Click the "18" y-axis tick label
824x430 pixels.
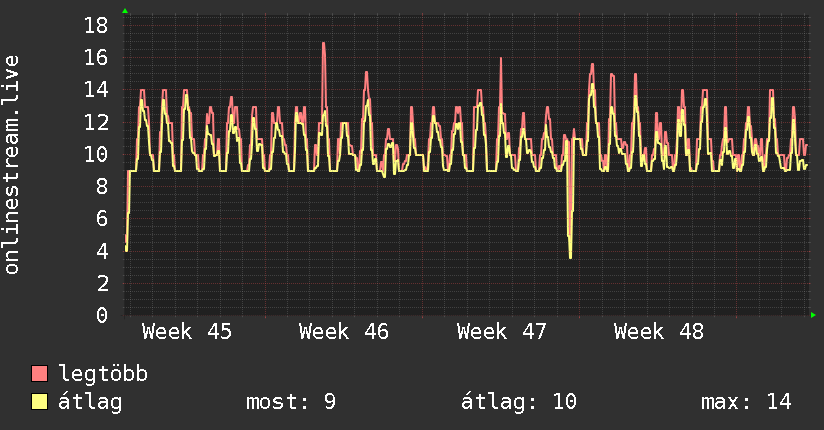tap(96, 25)
